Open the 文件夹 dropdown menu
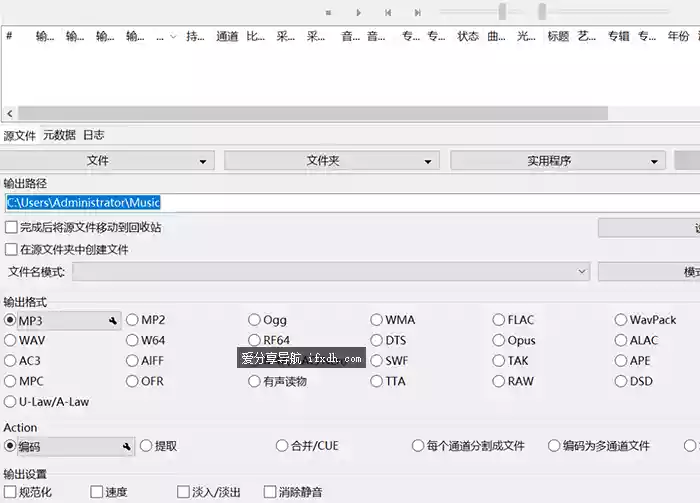700x503 pixels. coord(329,161)
